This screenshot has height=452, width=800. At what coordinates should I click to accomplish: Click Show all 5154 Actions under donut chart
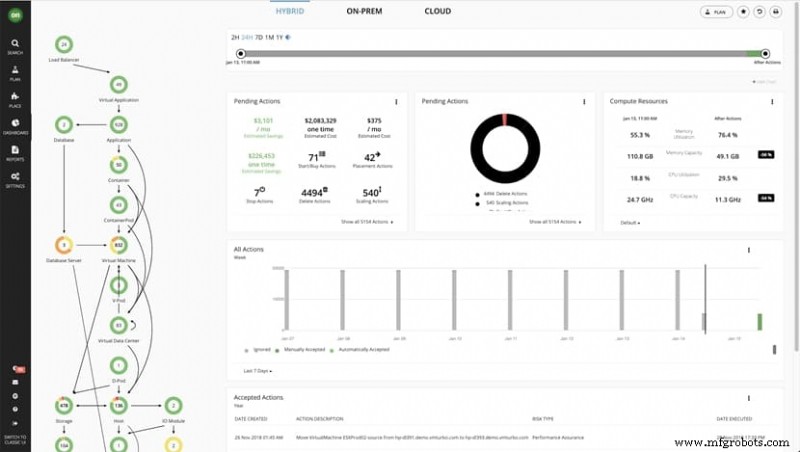[555, 222]
